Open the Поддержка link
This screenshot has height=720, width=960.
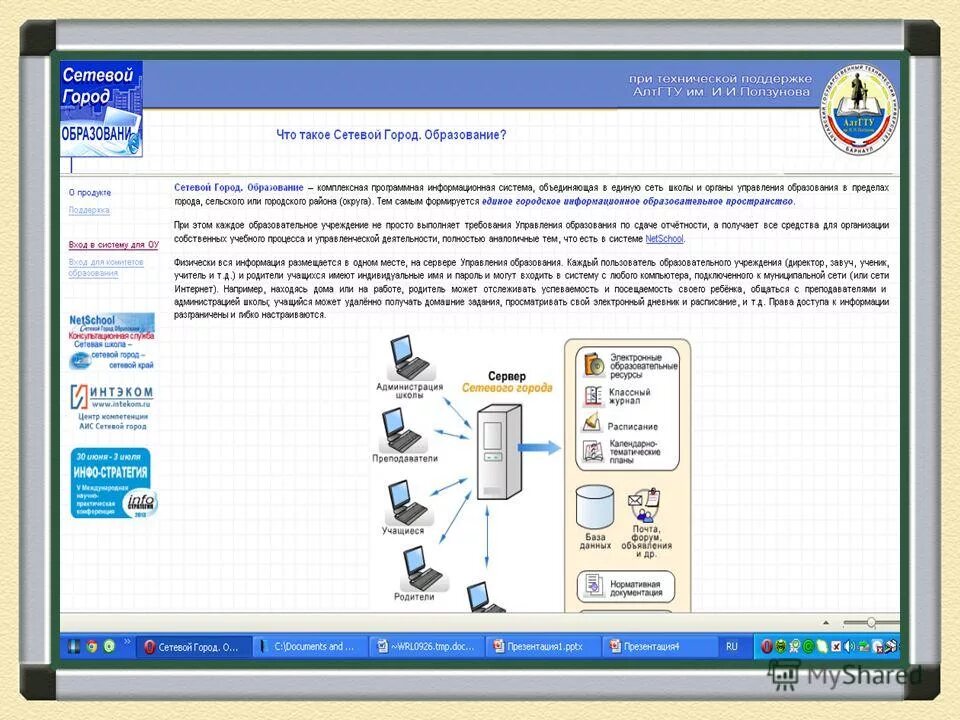pos(89,210)
